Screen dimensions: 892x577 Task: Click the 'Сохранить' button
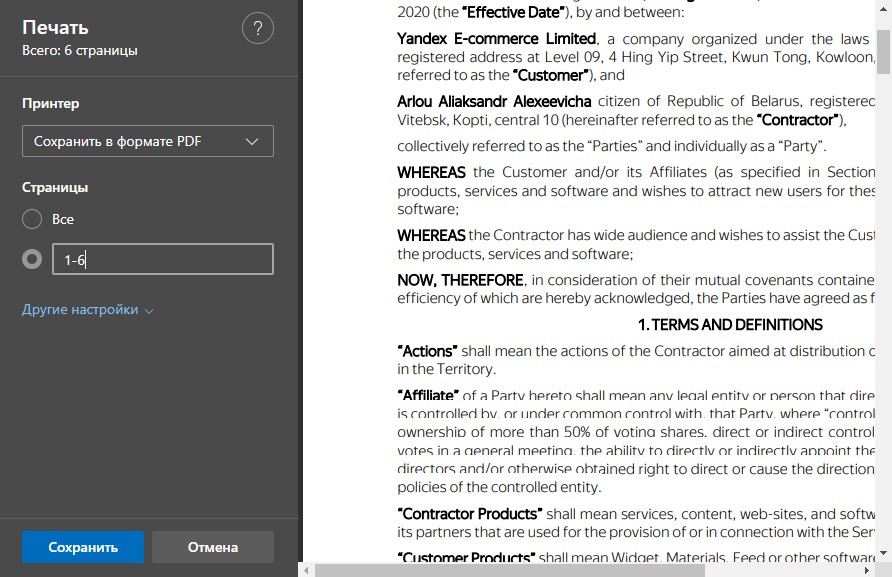(x=83, y=547)
